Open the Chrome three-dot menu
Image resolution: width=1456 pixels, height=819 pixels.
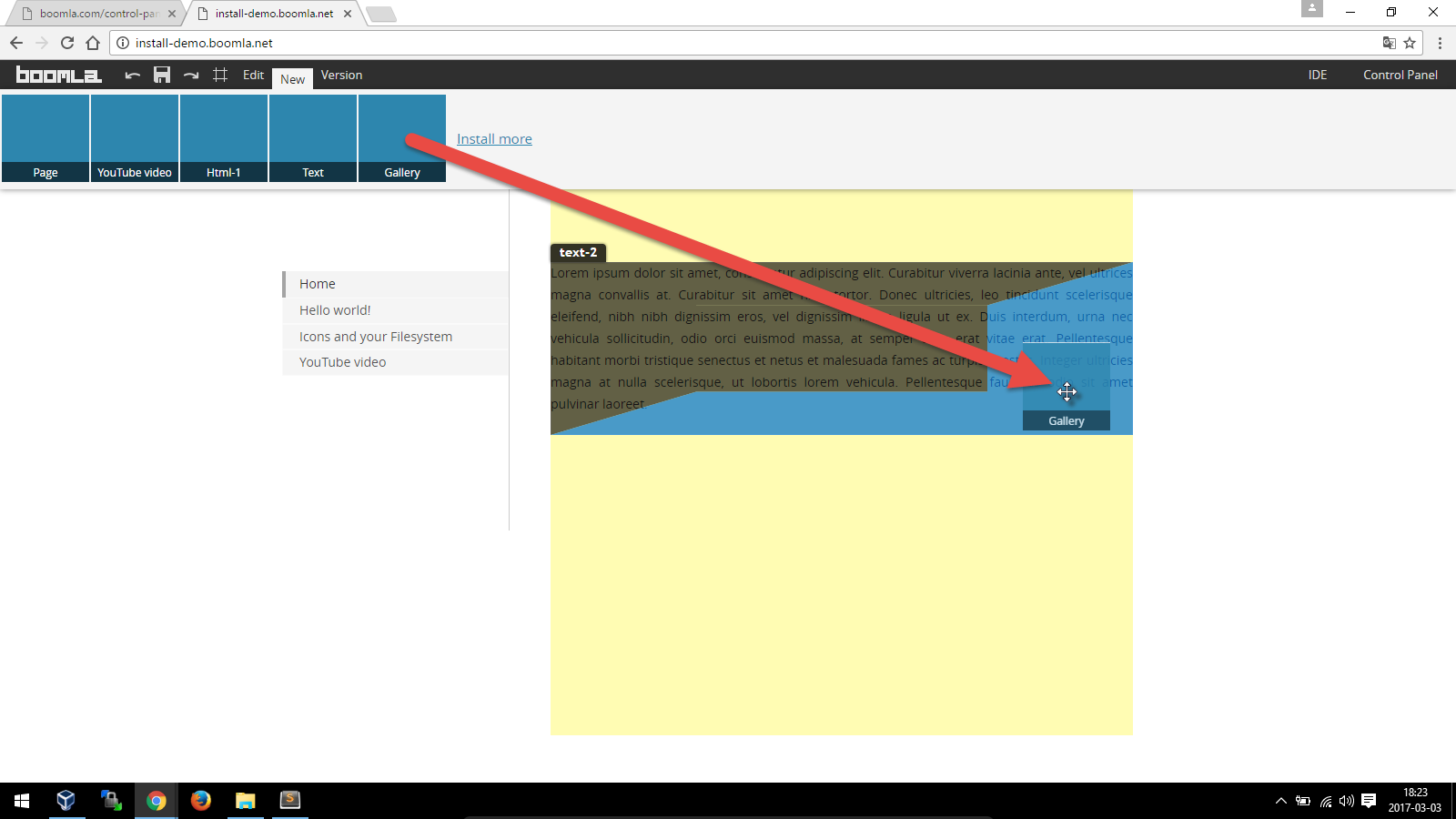point(1440,43)
